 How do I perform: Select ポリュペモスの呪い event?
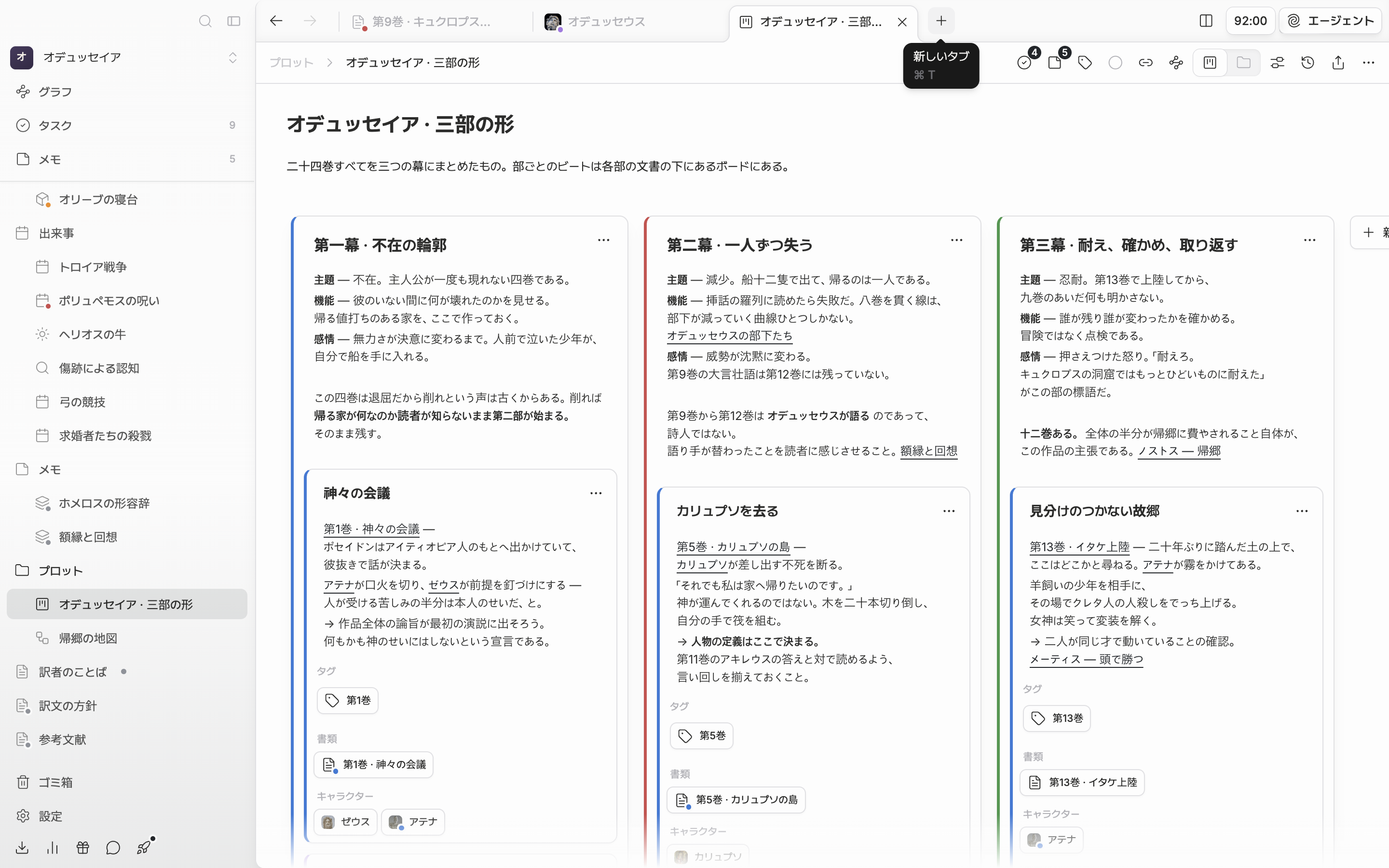(x=127, y=301)
